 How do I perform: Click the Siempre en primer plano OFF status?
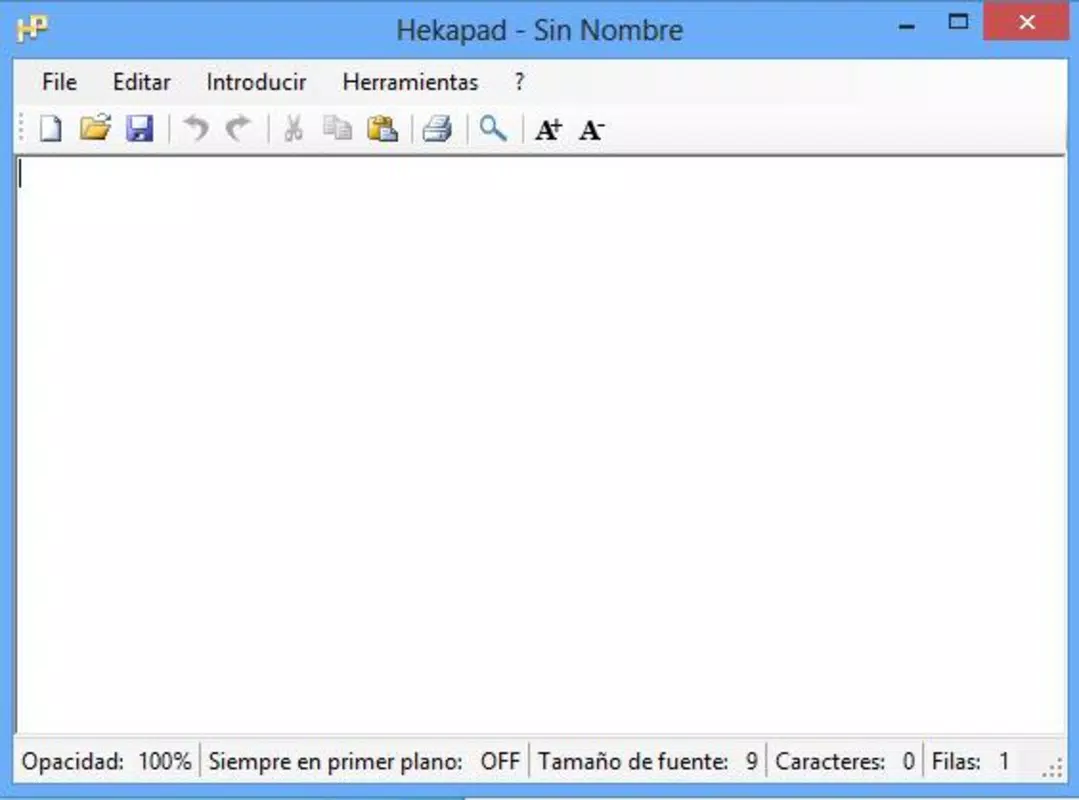tap(364, 761)
